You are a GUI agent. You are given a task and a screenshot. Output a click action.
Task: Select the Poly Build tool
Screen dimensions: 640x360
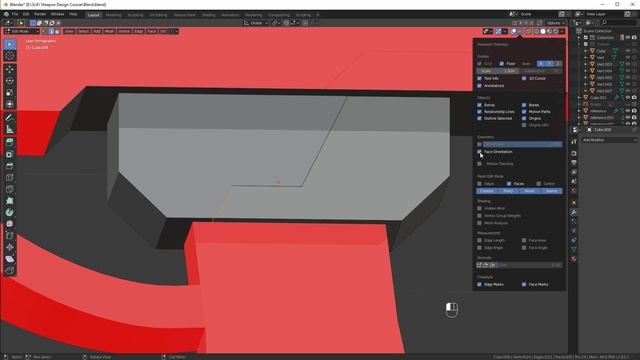(x=10, y=201)
